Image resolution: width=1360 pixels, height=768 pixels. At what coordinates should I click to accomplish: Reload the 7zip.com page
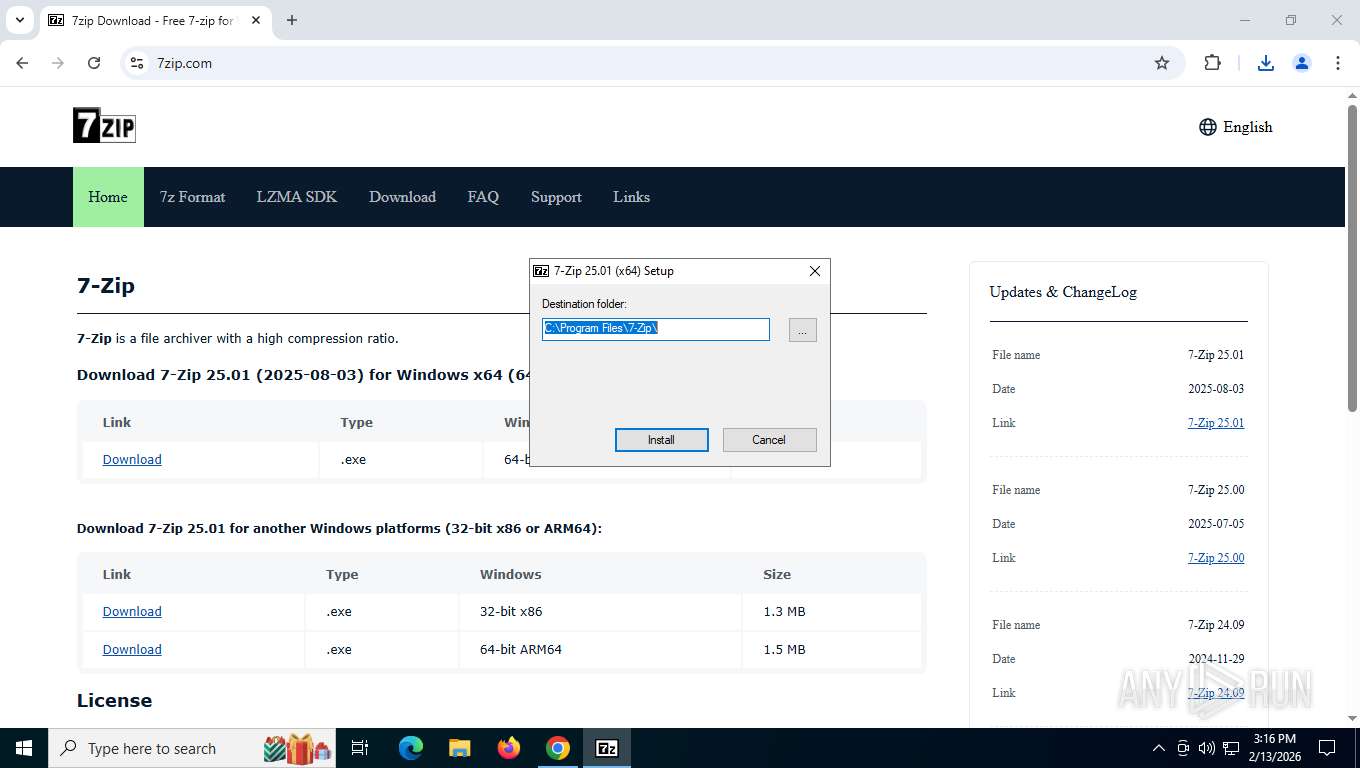[94, 63]
